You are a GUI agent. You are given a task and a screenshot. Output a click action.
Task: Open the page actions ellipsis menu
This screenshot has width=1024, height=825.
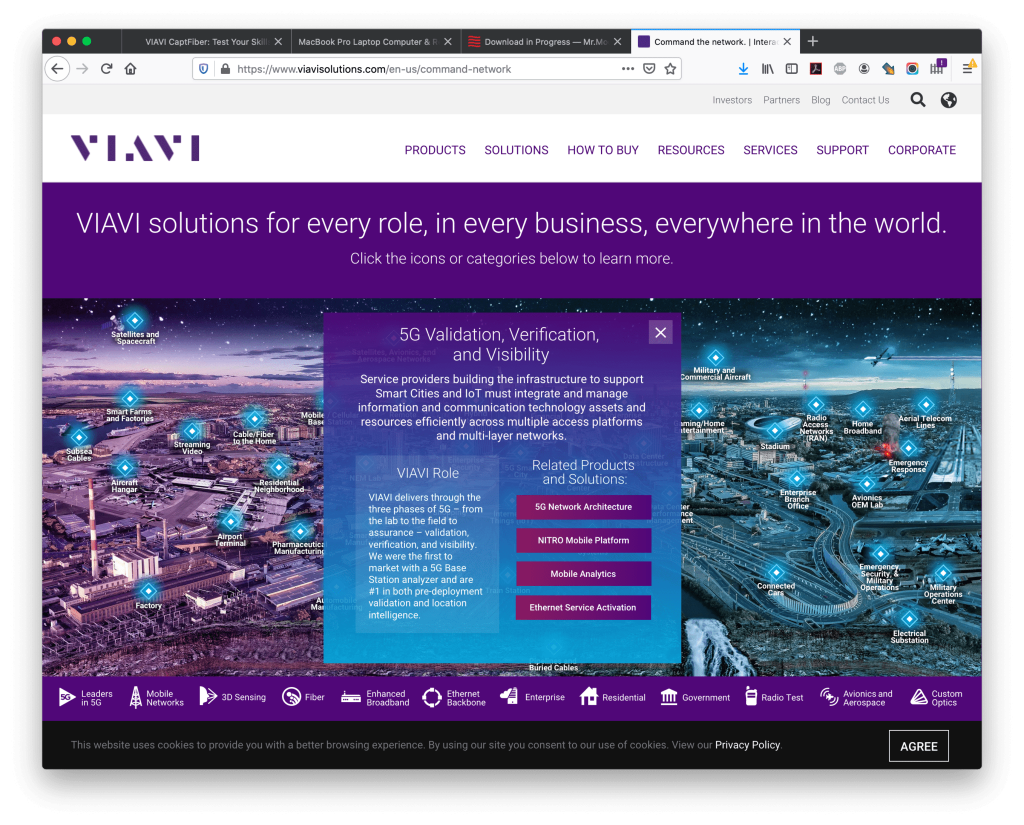click(628, 69)
